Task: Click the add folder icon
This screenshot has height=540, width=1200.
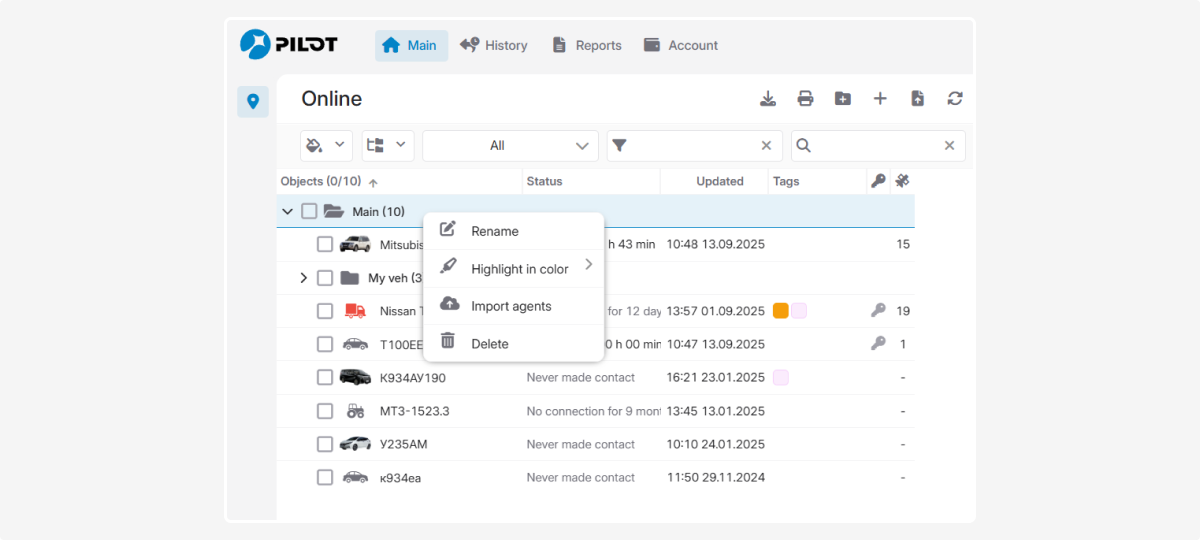Action: [x=843, y=98]
